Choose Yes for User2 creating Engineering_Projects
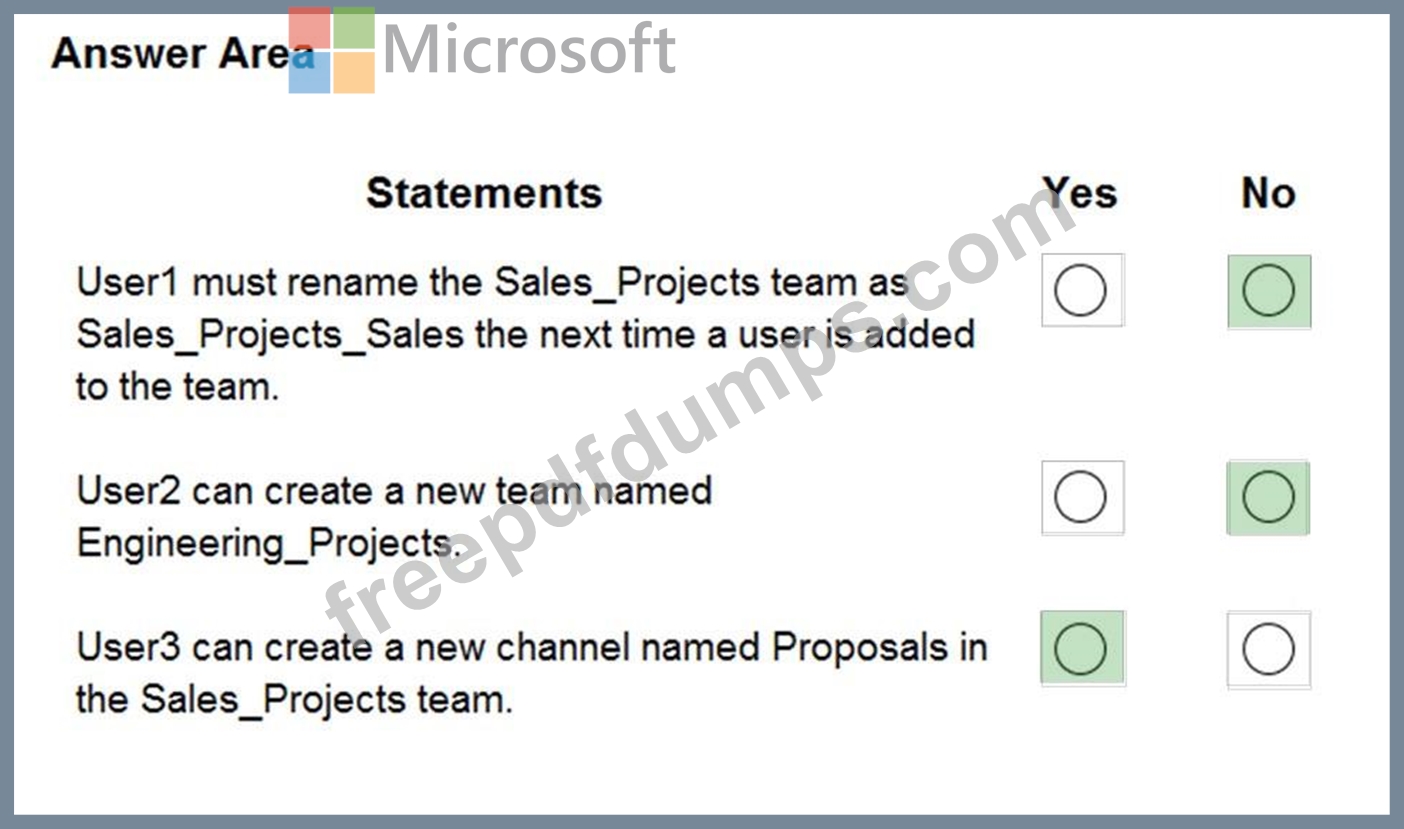The width and height of the screenshot is (1404, 829). click(1081, 497)
